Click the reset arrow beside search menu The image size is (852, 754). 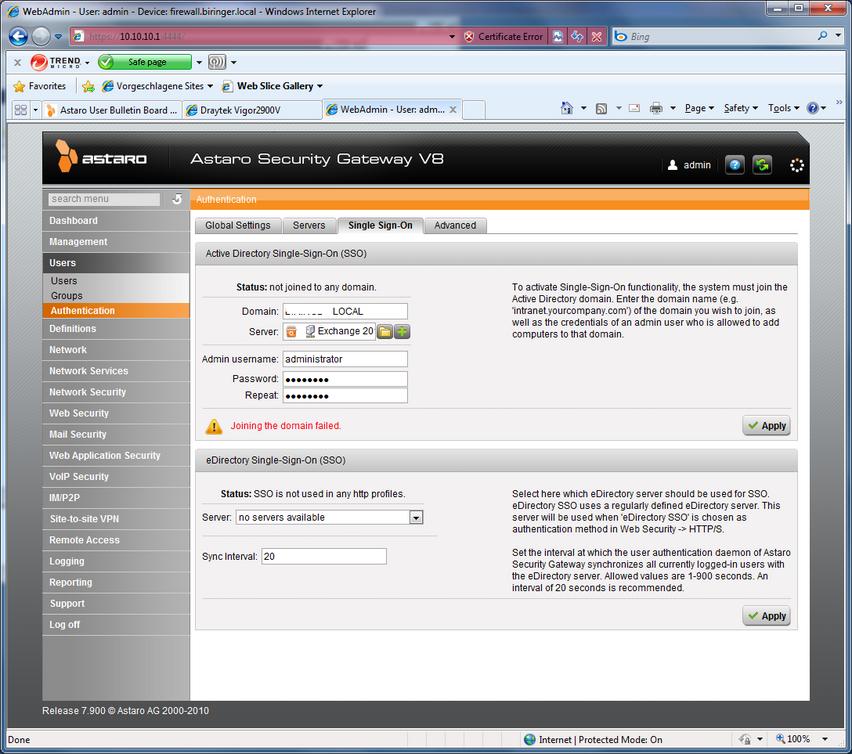pos(177,199)
